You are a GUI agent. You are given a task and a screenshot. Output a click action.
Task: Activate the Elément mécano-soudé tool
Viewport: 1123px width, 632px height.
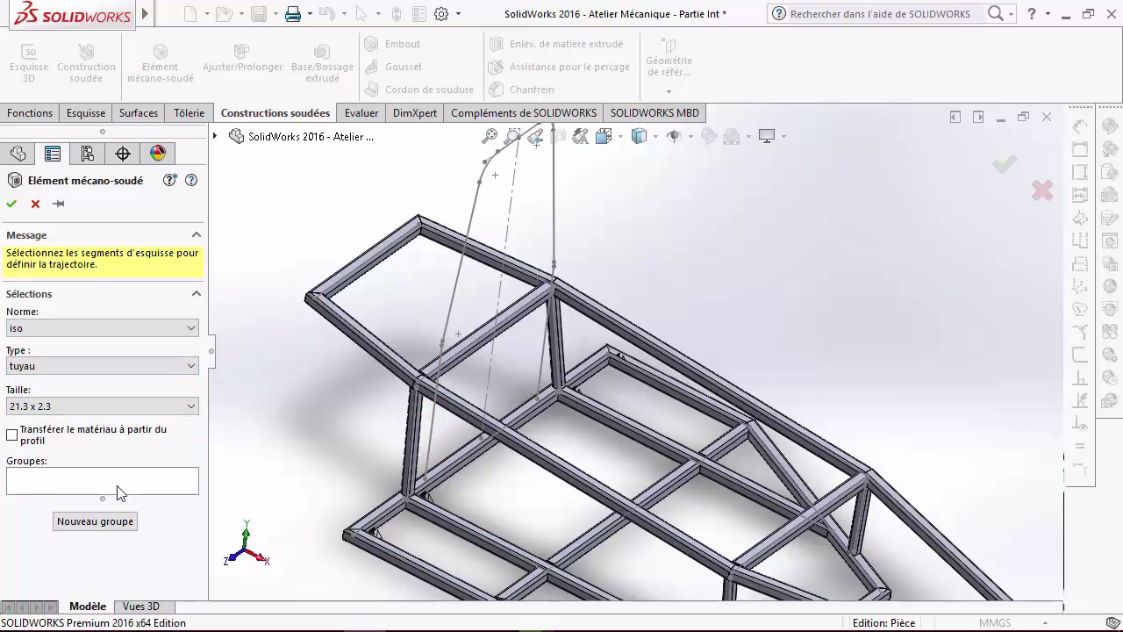pyautogui.click(x=160, y=62)
